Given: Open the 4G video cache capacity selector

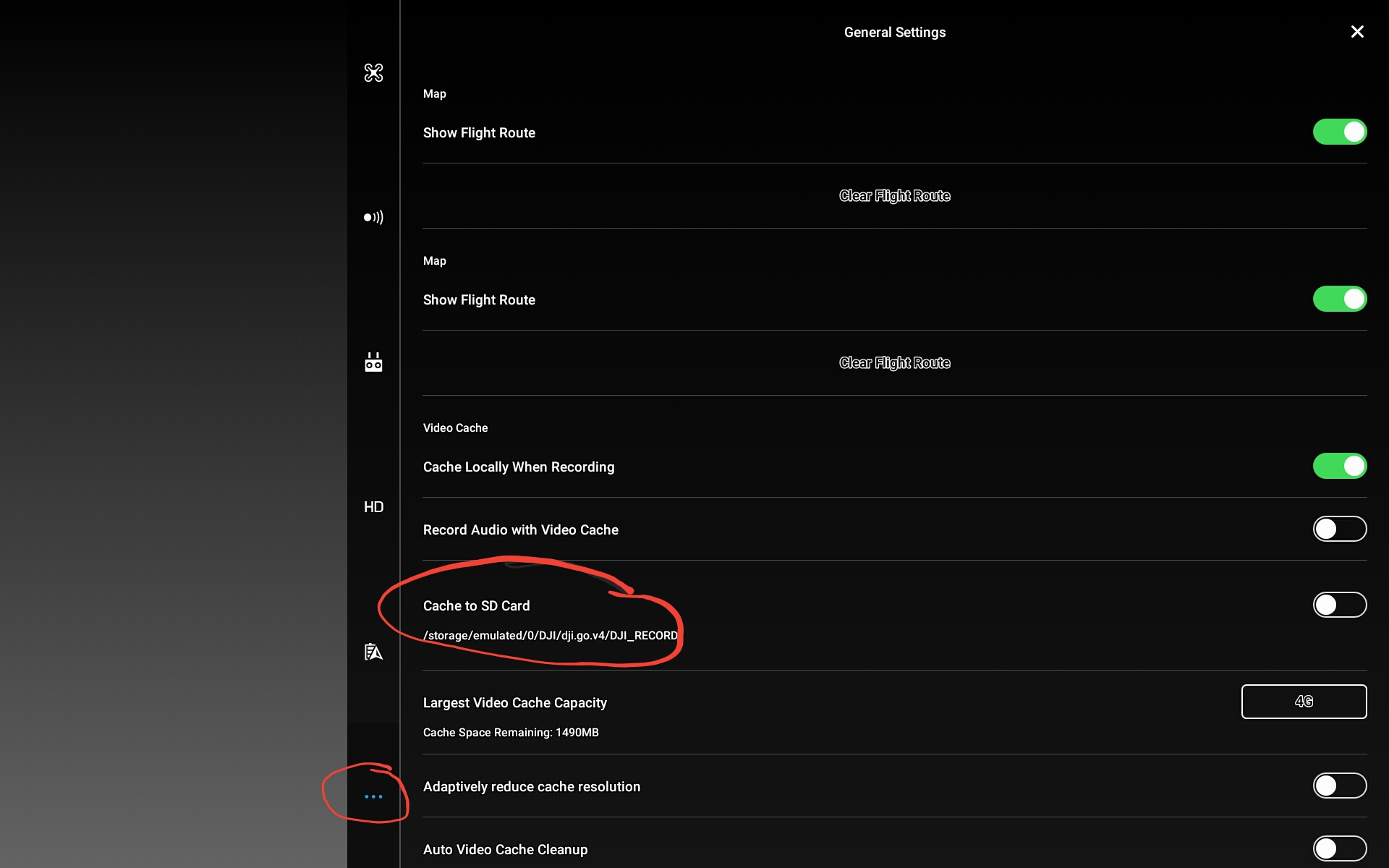Looking at the screenshot, I should click(x=1304, y=702).
